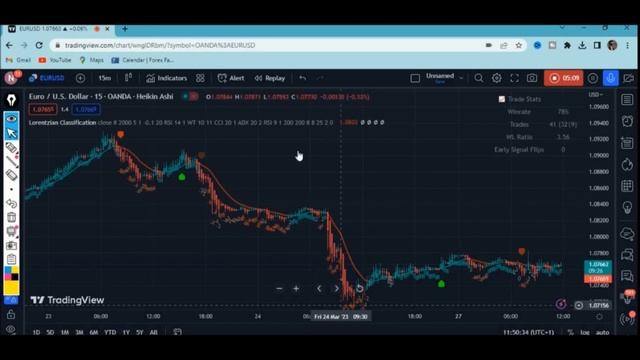Open the Calendar grid icon in right sidebar
This screenshot has height=360, width=640.
pos(627,186)
